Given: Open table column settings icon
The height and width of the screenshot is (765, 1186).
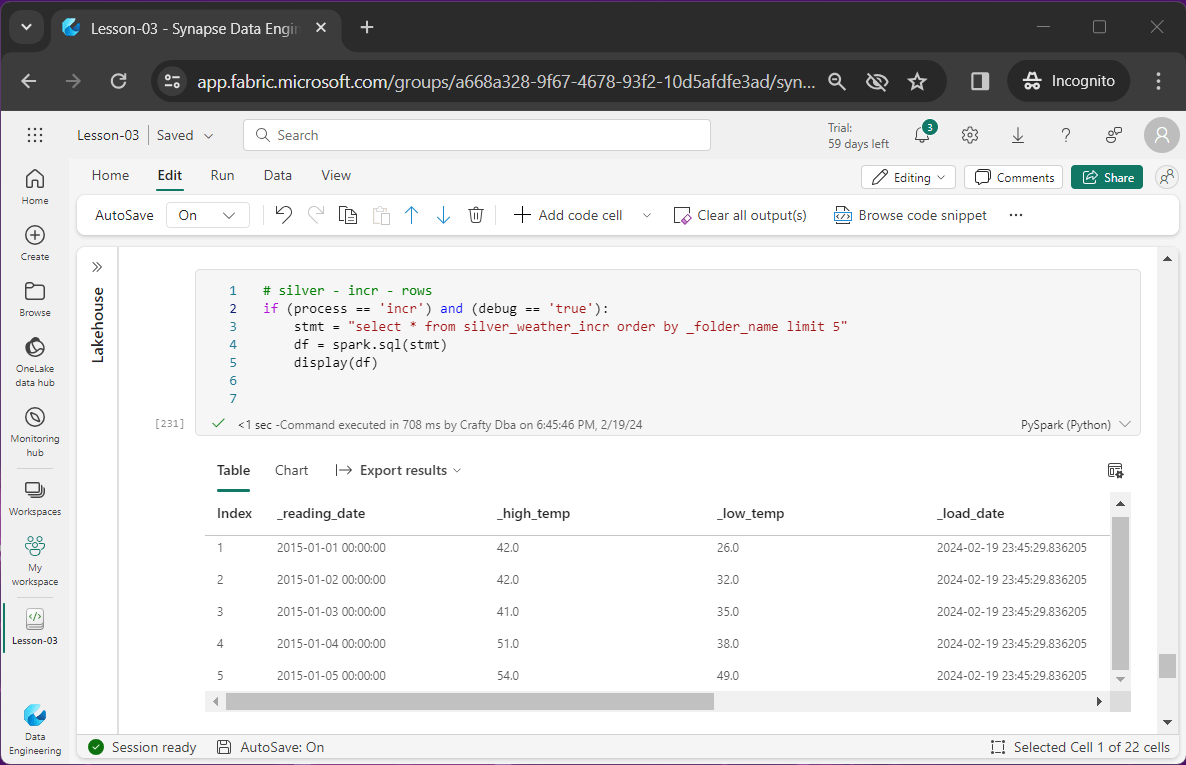Looking at the screenshot, I should (1115, 470).
